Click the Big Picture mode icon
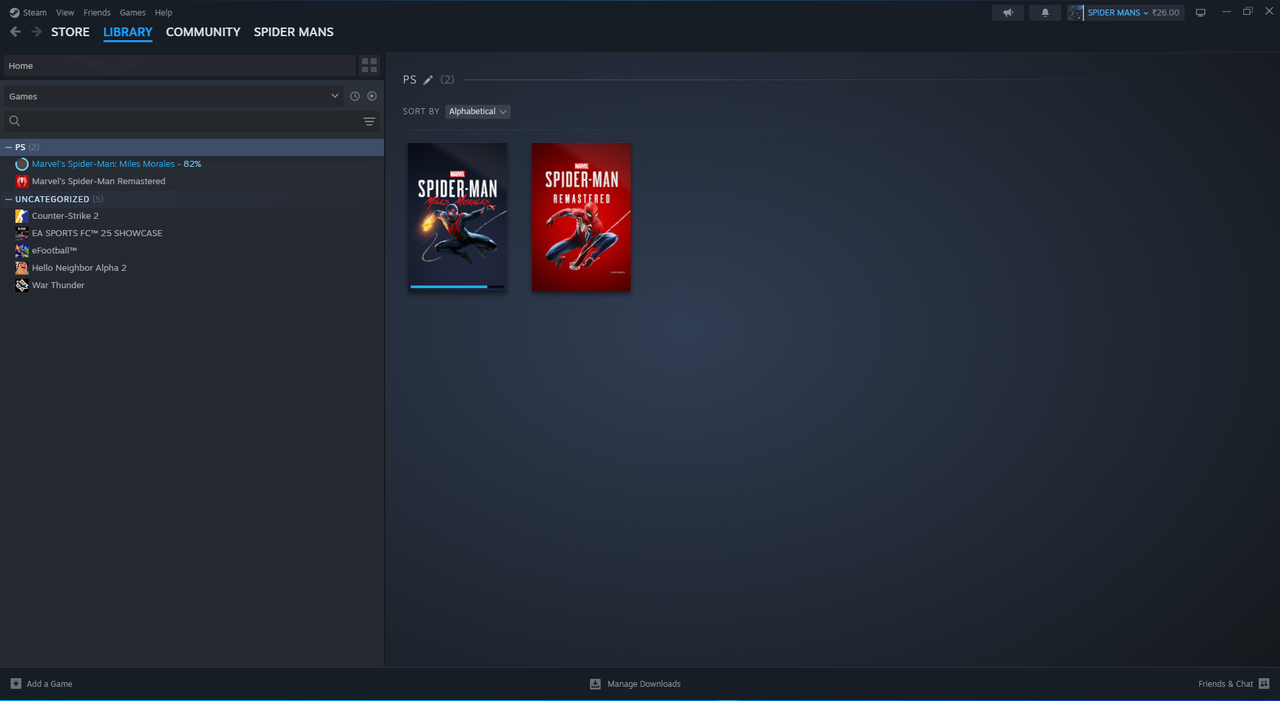The image size is (1280, 701). click(x=1201, y=13)
